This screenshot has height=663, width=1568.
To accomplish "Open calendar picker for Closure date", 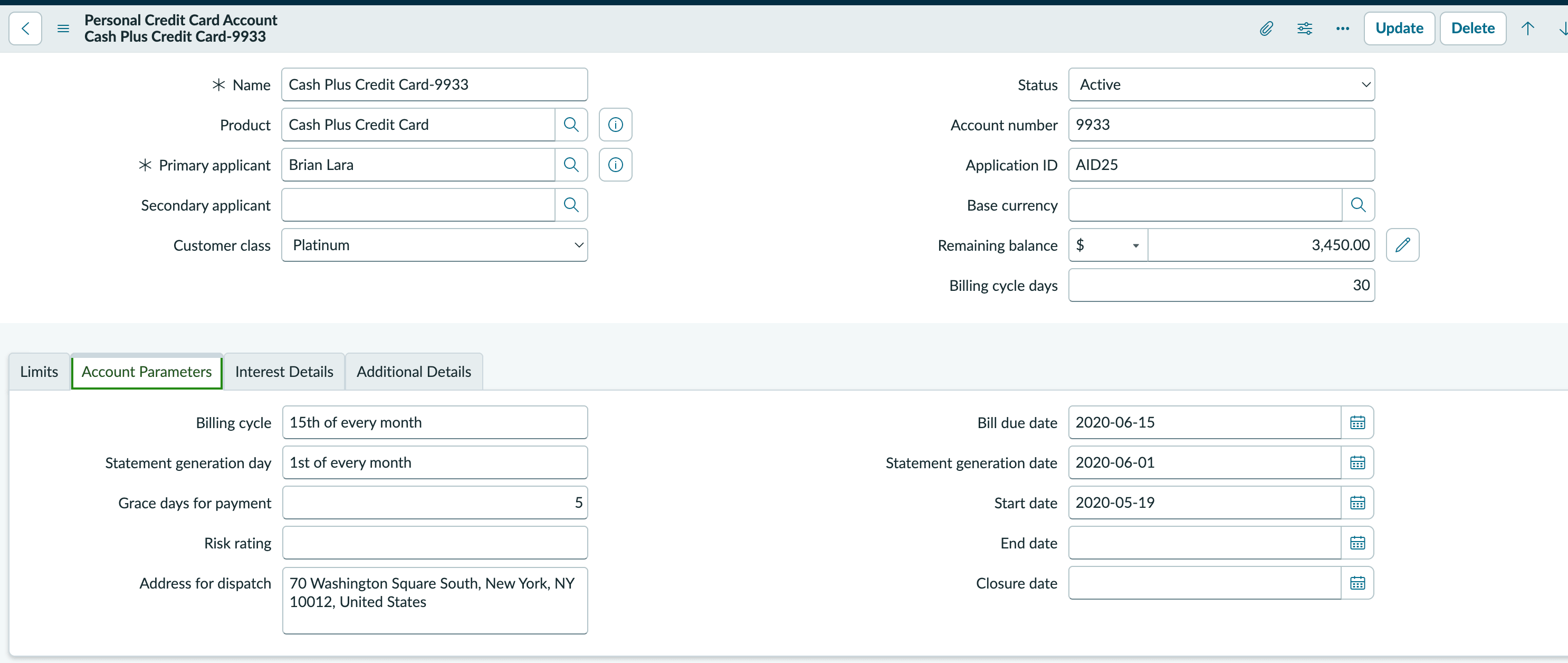I will 1357,583.
